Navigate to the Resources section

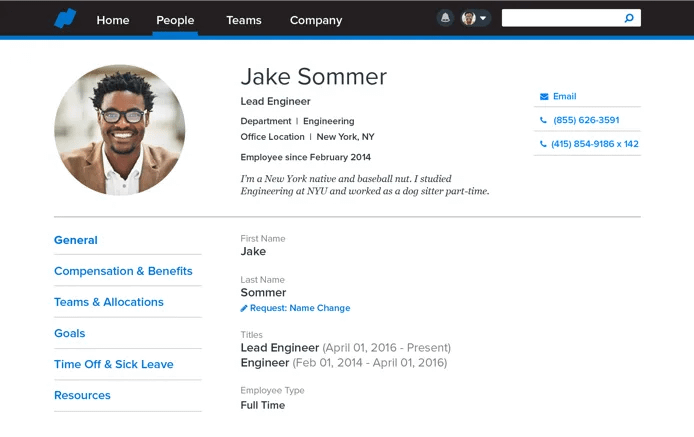click(82, 395)
